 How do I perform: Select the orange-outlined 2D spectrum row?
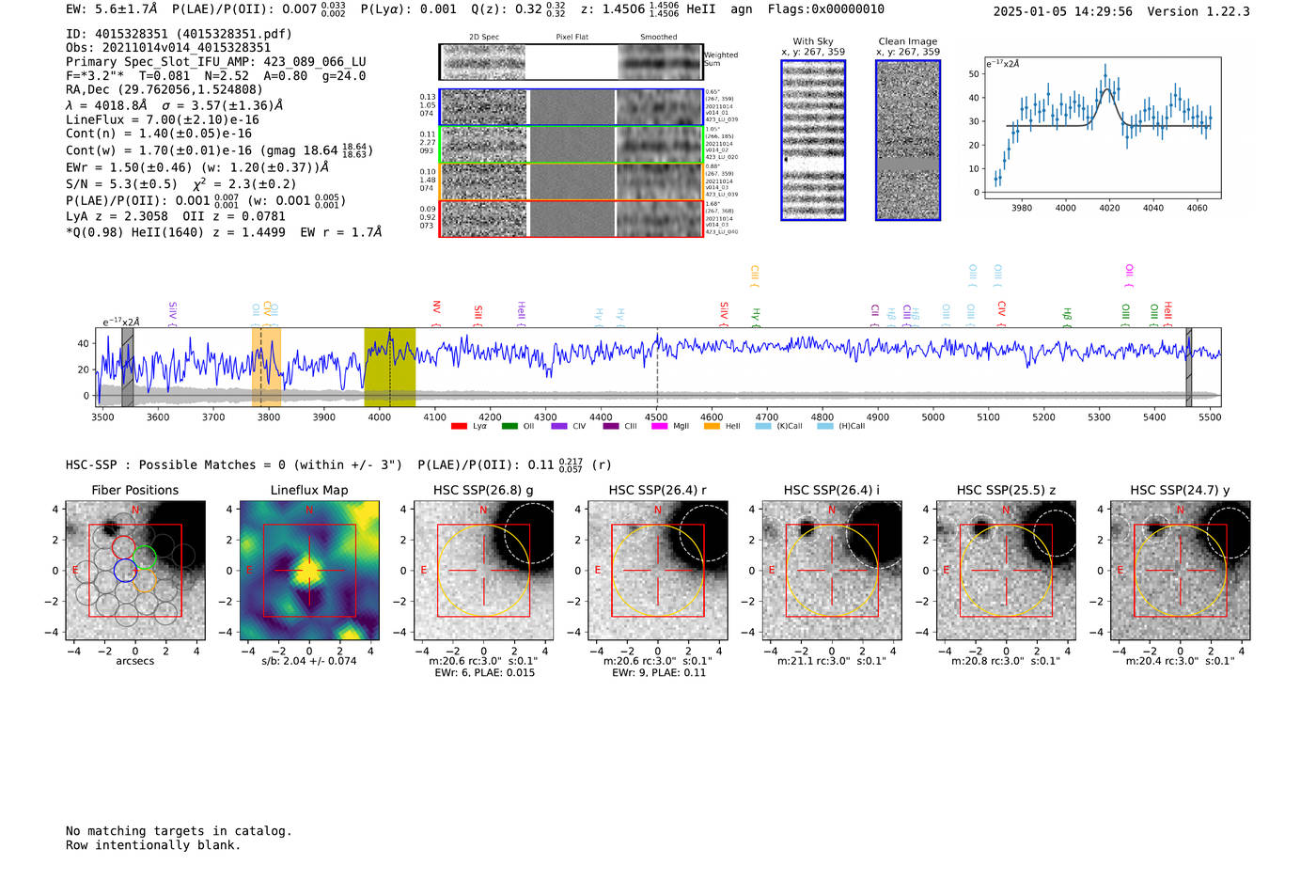pyautogui.click(x=571, y=181)
